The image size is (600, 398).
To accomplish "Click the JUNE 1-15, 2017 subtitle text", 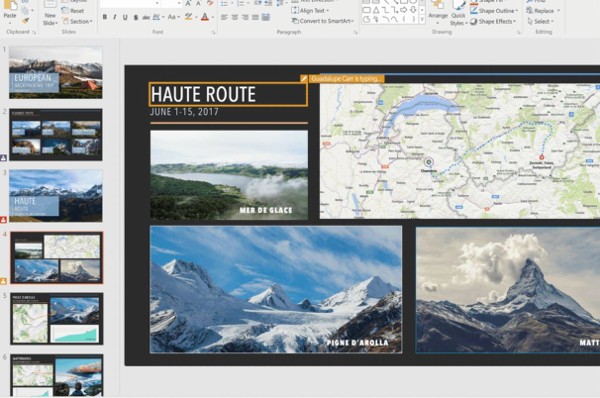I will (x=184, y=112).
